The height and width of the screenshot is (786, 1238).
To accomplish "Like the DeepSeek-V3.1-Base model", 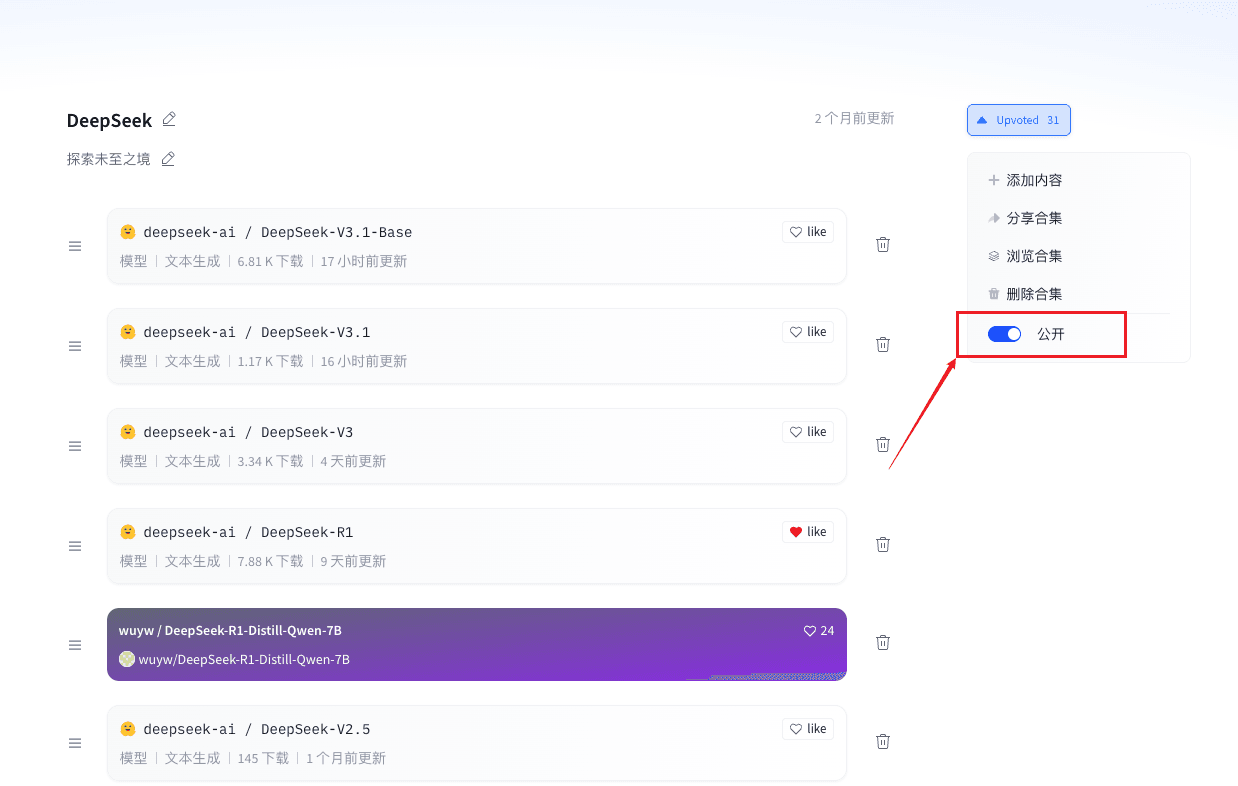I will pos(808,232).
